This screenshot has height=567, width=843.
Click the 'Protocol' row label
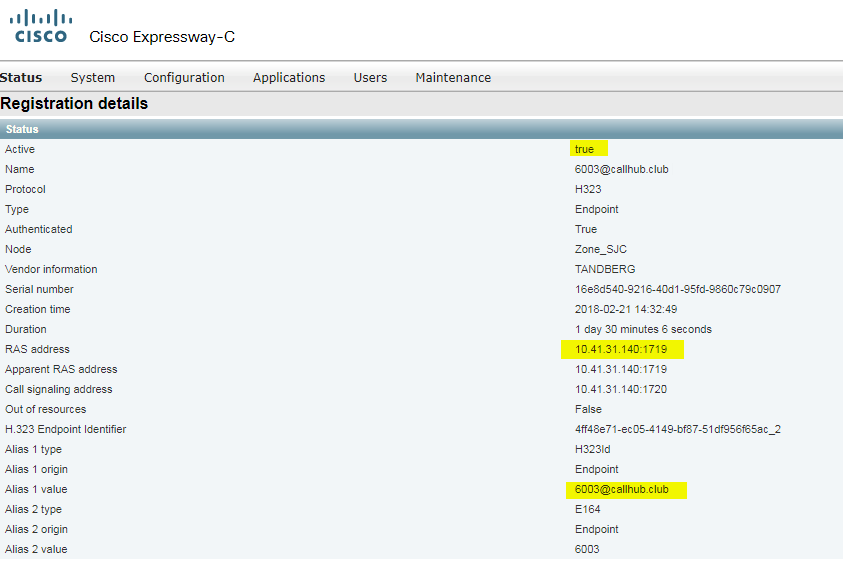click(x=25, y=189)
